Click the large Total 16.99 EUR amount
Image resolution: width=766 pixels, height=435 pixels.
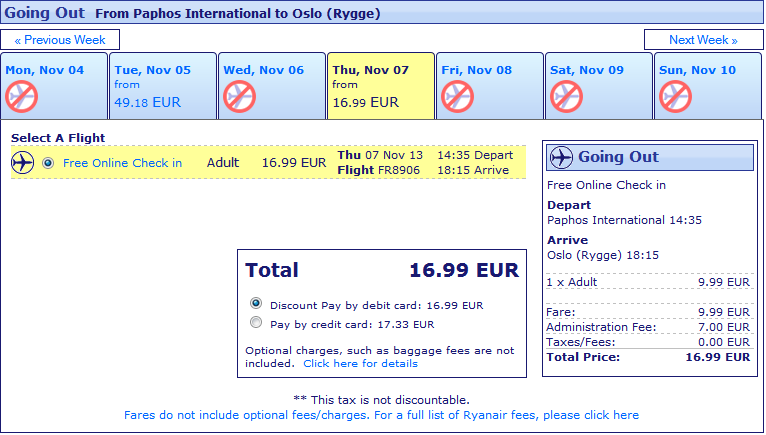[x=464, y=270]
